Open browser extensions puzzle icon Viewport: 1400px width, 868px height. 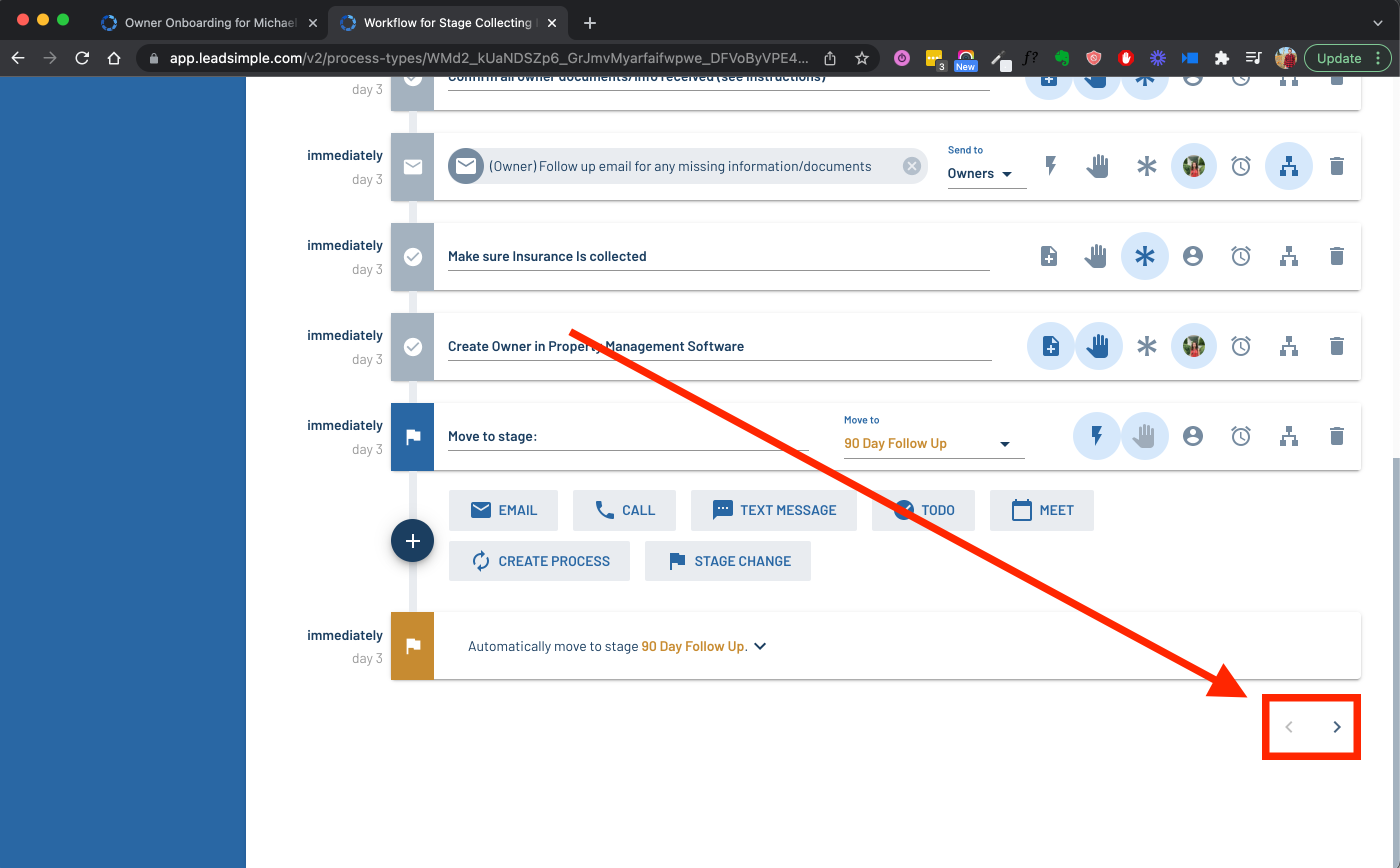pos(1221,58)
